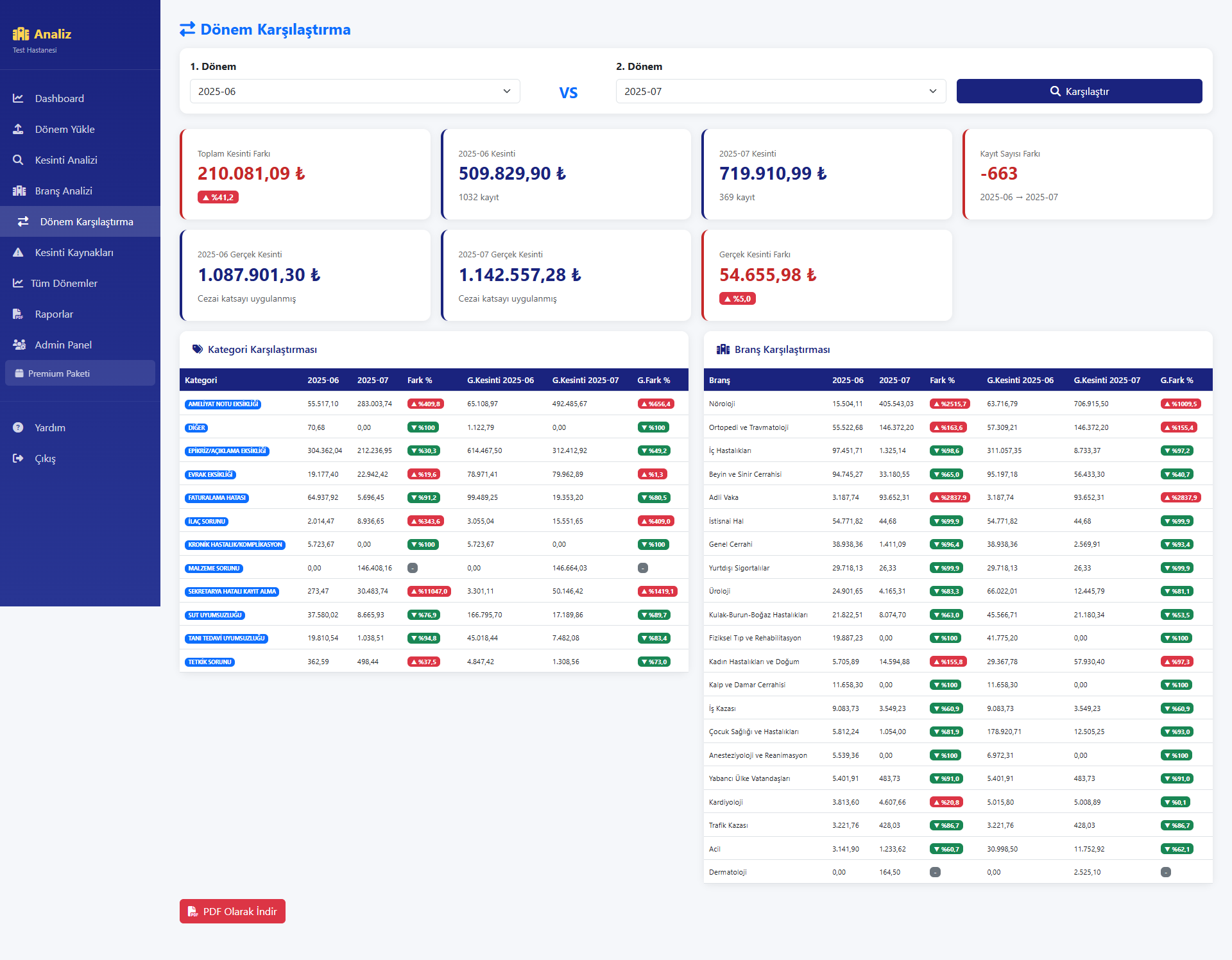Image resolution: width=1232 pixels, height=960 pixels.
Task: Click the Raporlar PDF file icon
Action: pos(18,314)
